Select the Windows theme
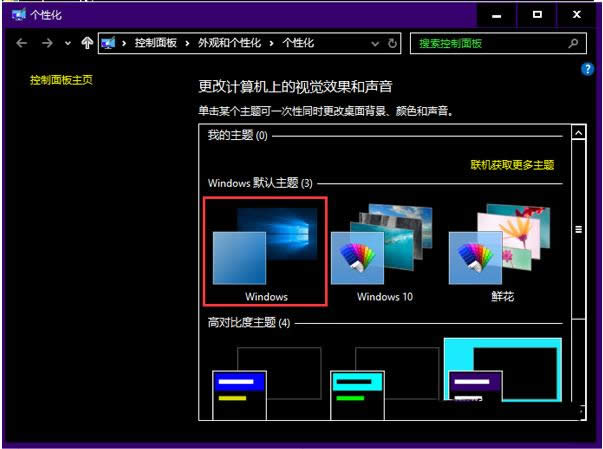Screen dimensions: 603x449 265,251
